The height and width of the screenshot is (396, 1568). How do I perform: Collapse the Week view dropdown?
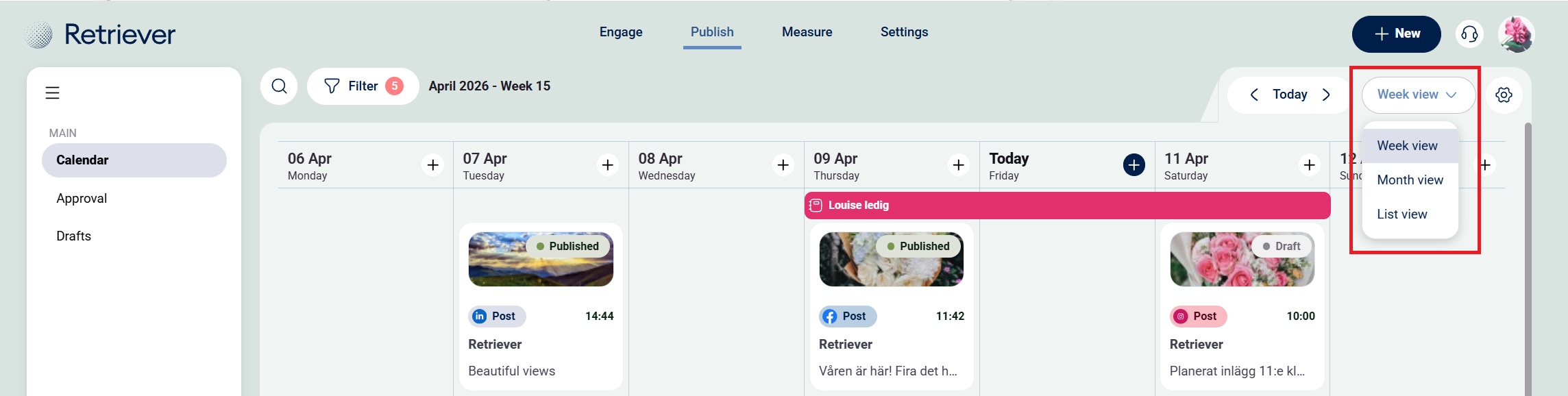[x=1417, y=95]
